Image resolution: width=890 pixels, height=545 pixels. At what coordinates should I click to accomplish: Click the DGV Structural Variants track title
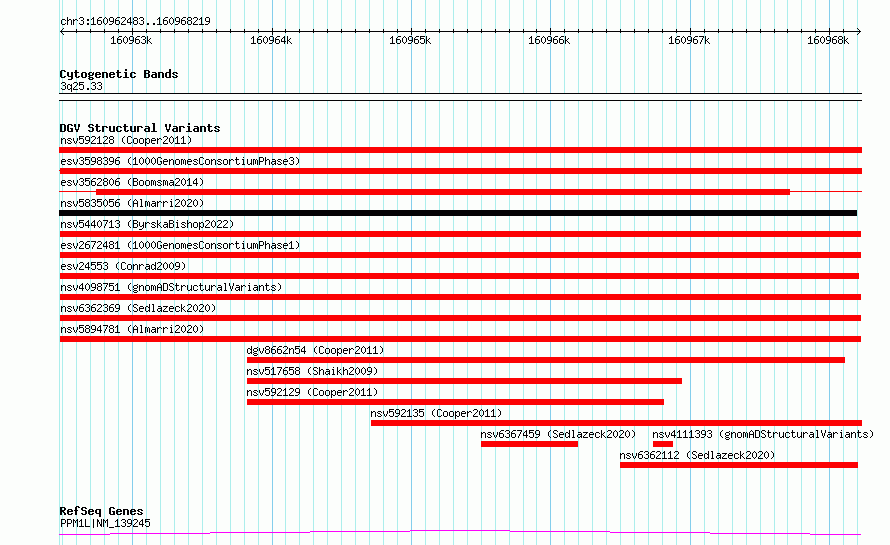pyautogui.click(x=140, y=128)
